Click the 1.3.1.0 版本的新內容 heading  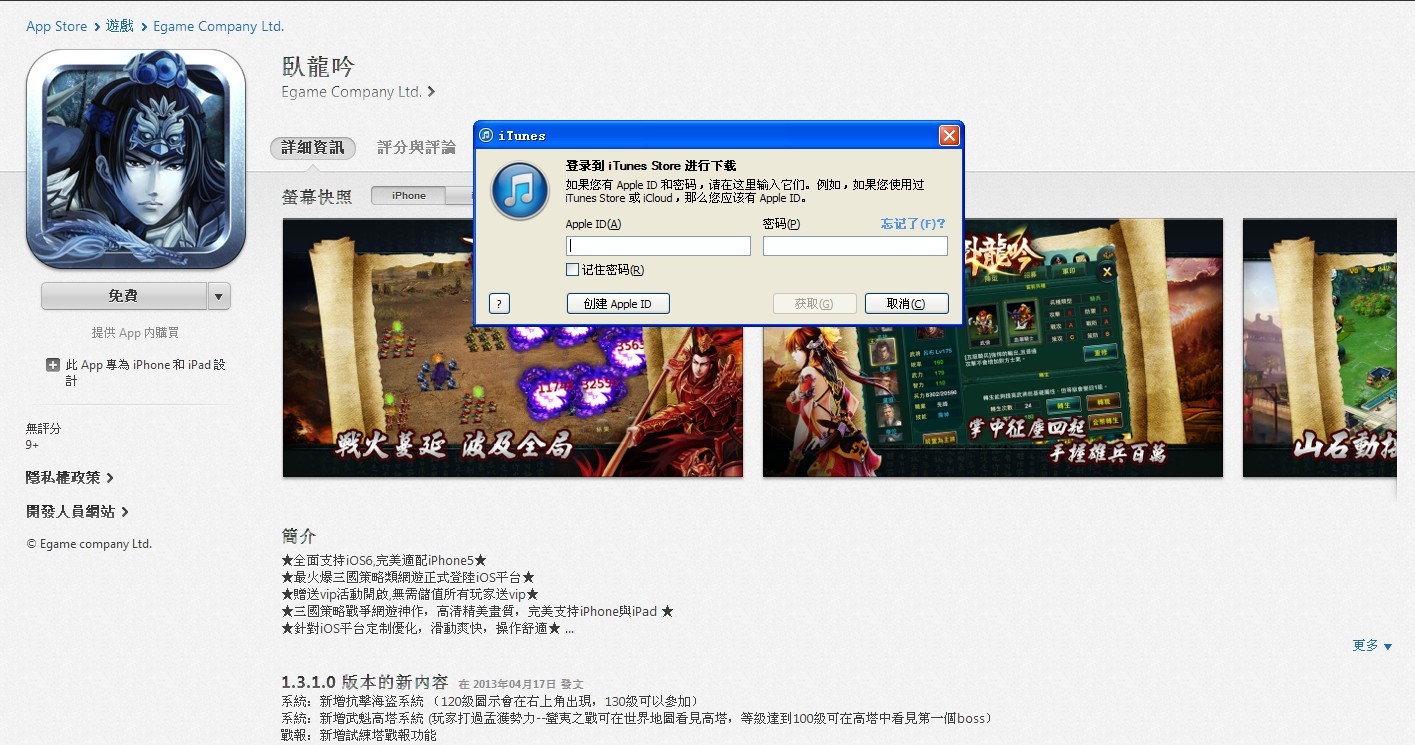click(x=365, y=682)
